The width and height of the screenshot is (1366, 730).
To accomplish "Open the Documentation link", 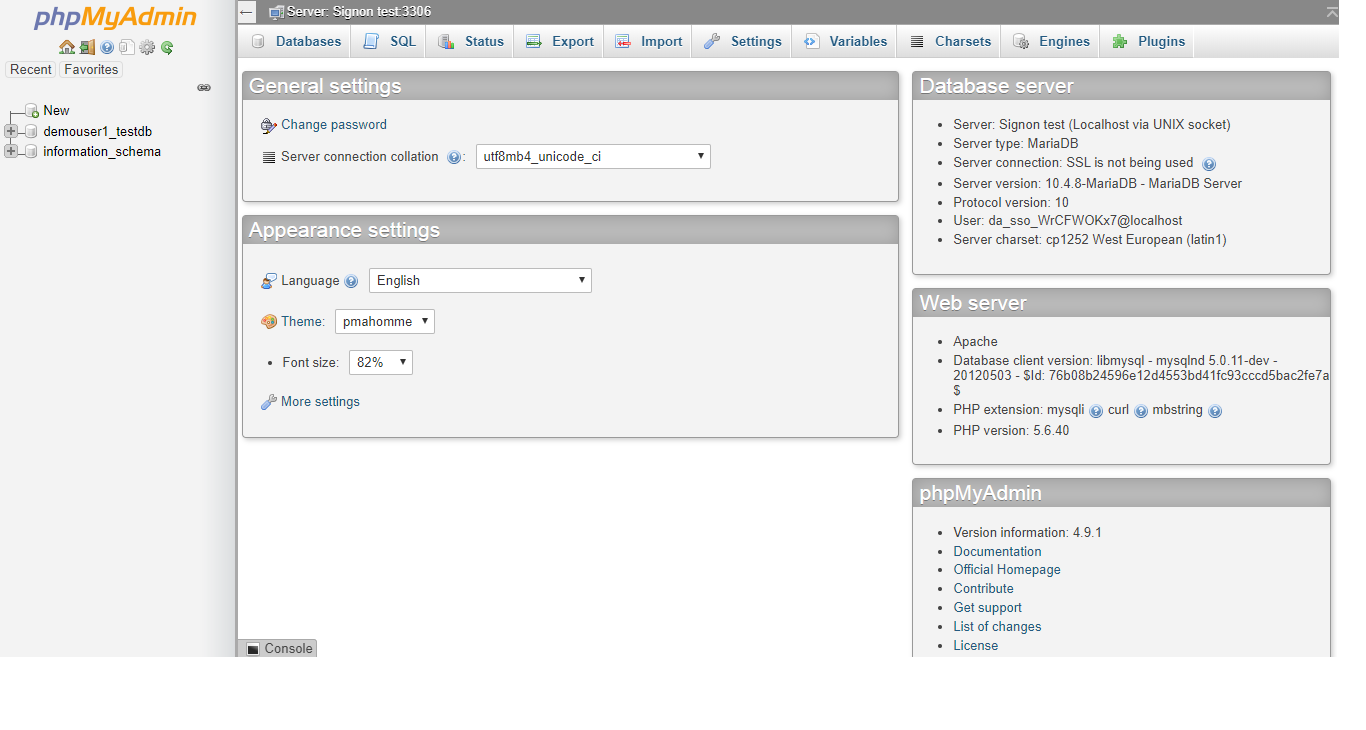I will [x=997, y=551].
